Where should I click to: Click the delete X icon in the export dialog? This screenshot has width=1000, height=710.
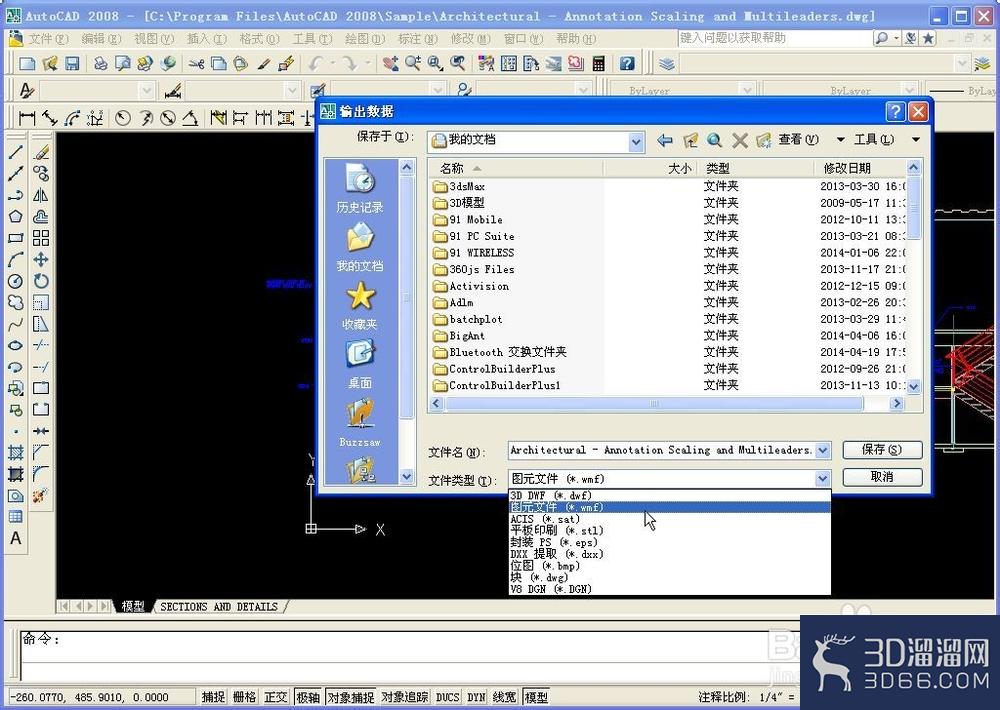(x=740, y=140)
